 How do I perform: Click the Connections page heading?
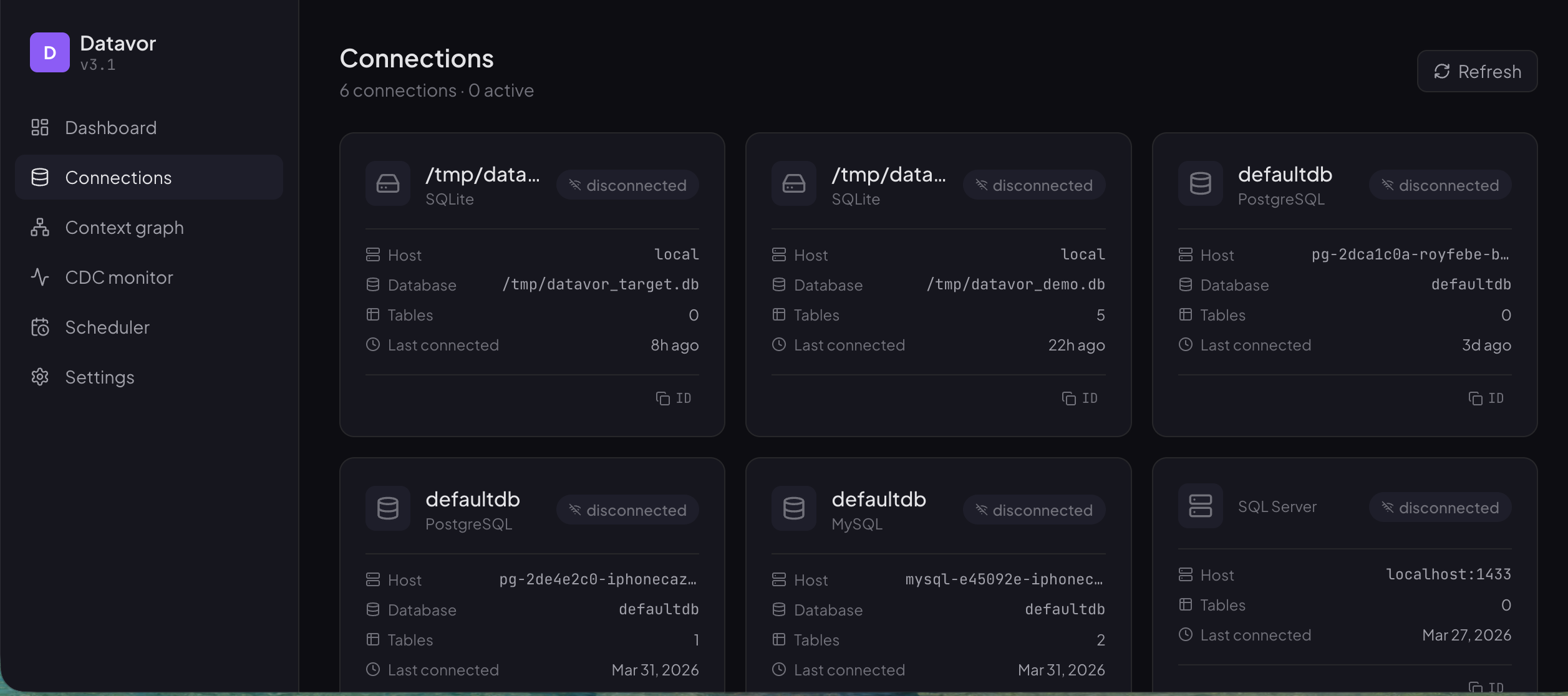[417, 59]
